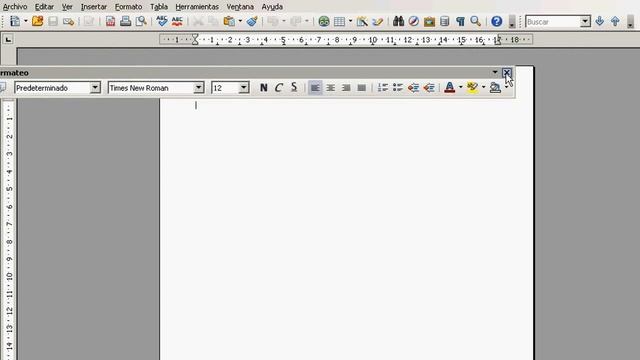Viewport: 640px width, 360px height.
Task: Apply the yellow highlighting color
Action: tap(472, 88)
